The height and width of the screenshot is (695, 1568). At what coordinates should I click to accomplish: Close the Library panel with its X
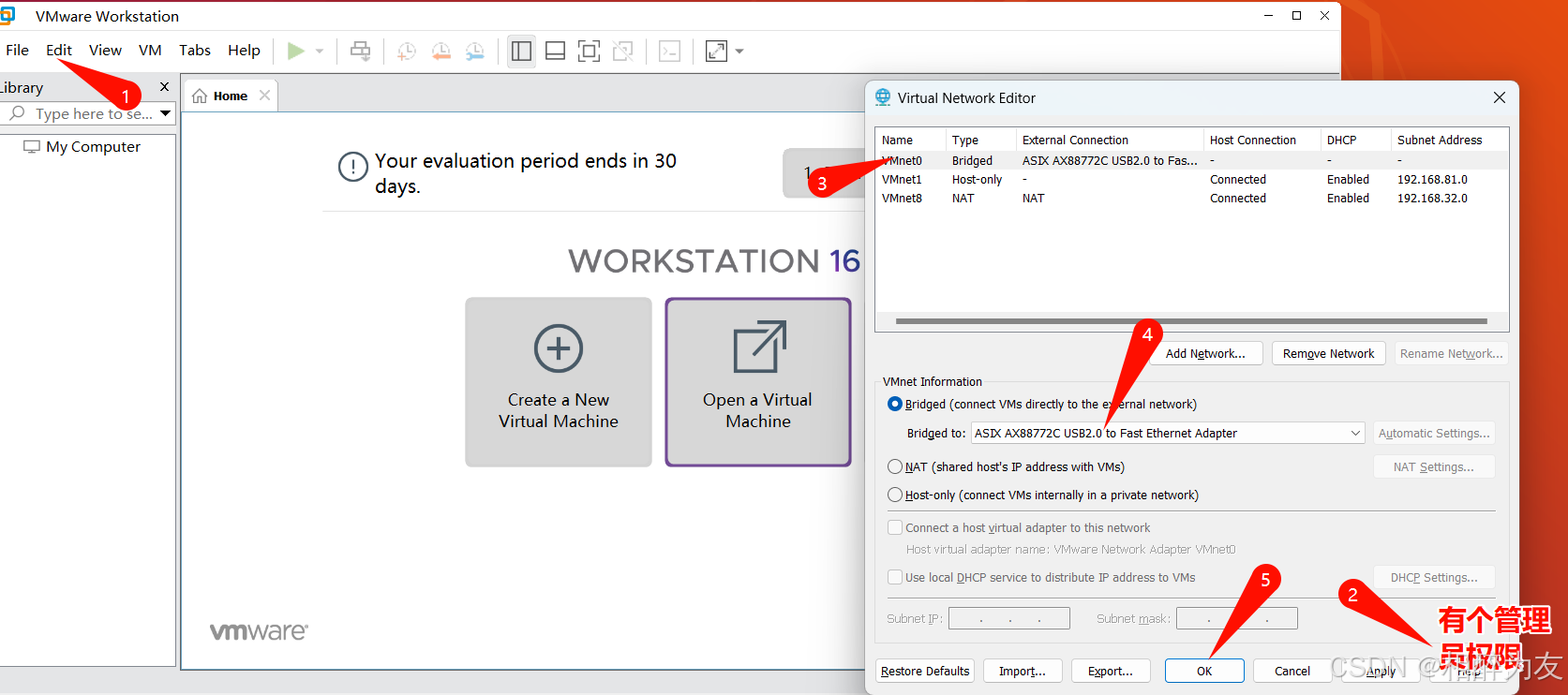(x=165, y=86)
